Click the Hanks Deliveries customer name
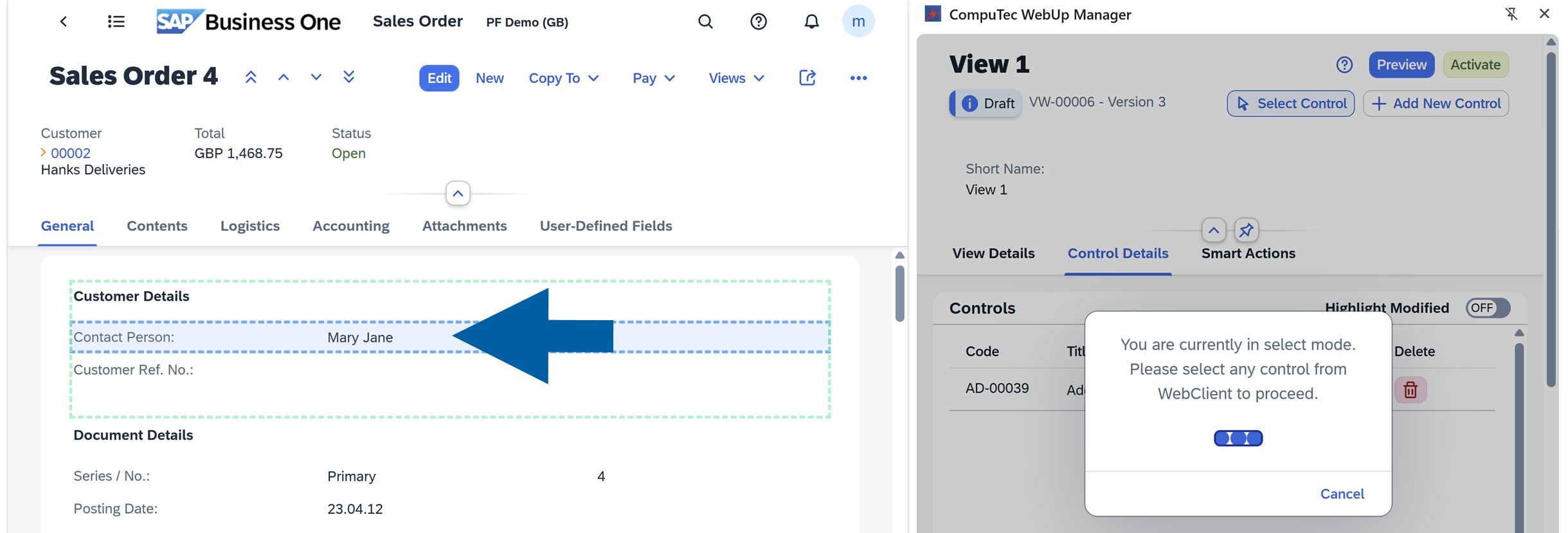The width and height of the screenshot is (1568, 533). (93, 170)
